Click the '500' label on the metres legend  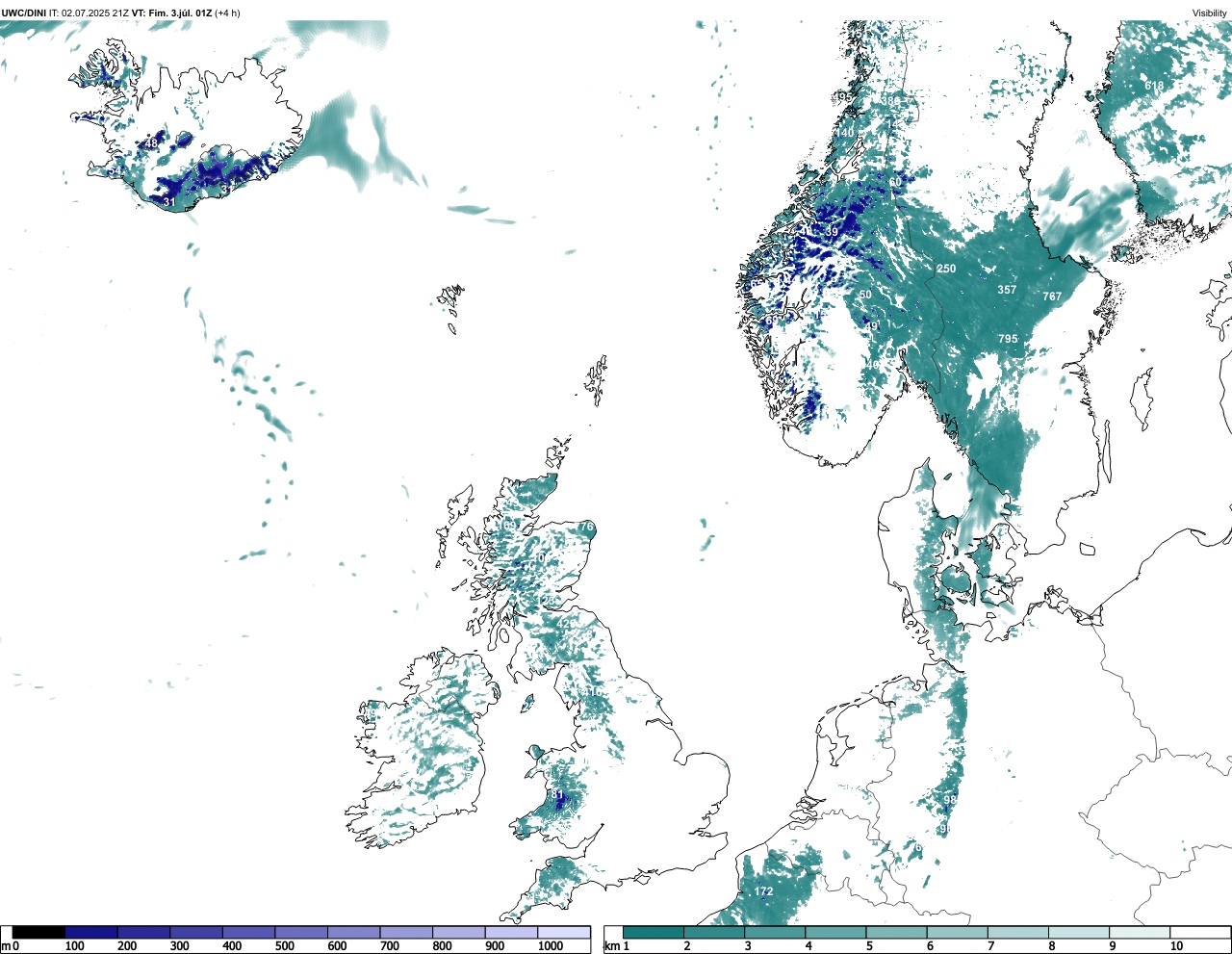[284, 946]
